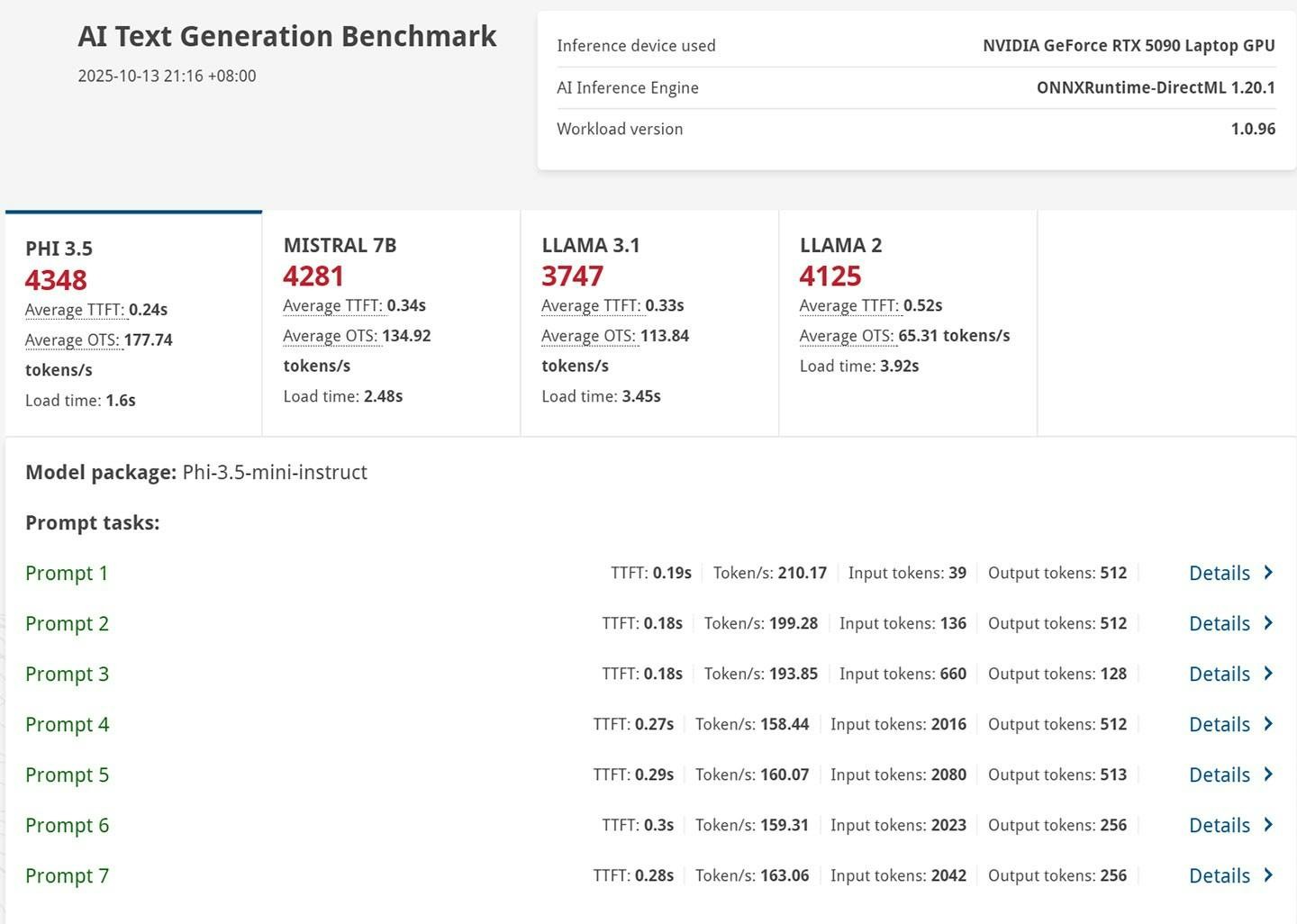Click the chevron arrow on Prompt 5 row
The height and width of the screenshot is (924, 1297).
click(x=1268, y=774)
